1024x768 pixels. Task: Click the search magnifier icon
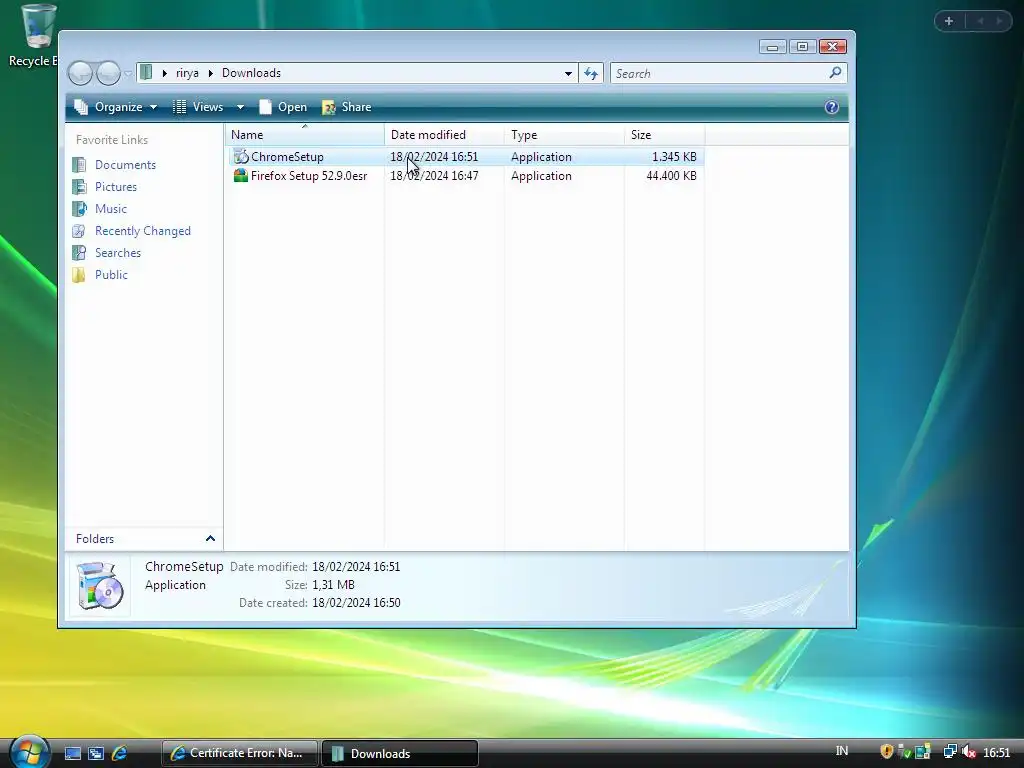click(835, 73)
